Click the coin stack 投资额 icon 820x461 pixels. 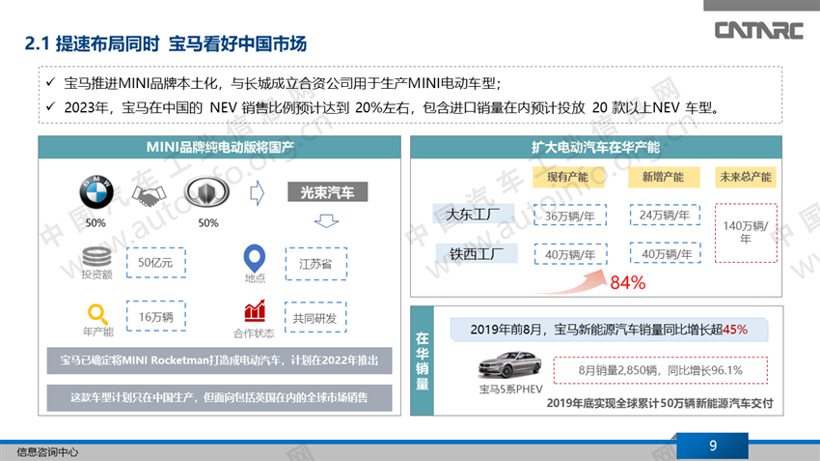pos(97,257)
